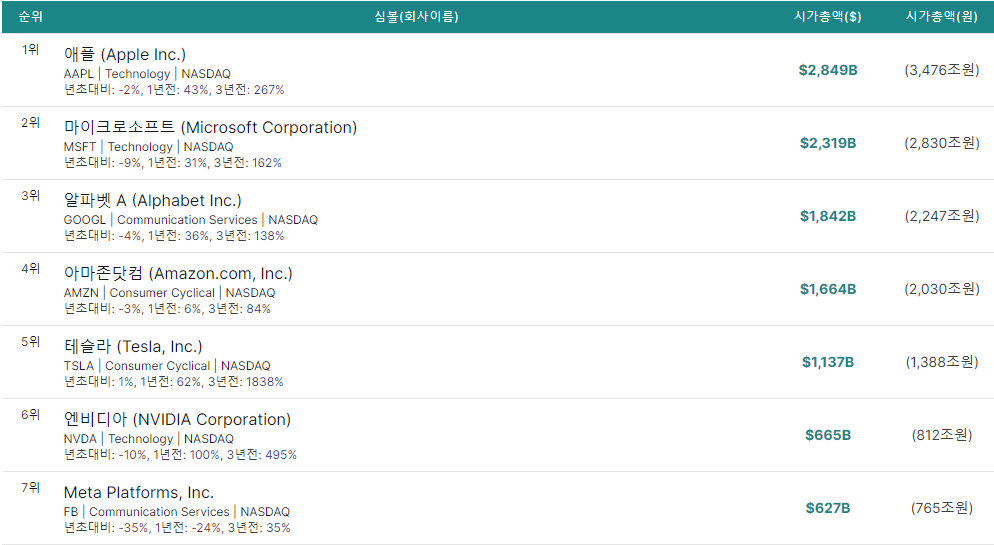Select the $1,842B market cap value

click(x=828, y=216)
